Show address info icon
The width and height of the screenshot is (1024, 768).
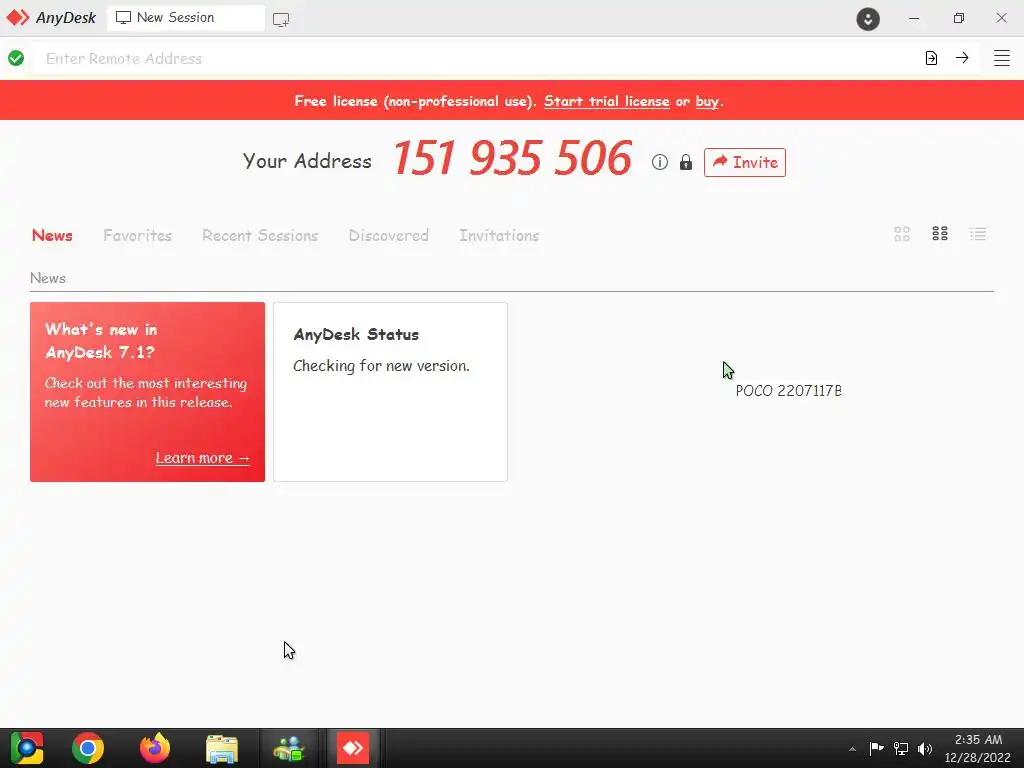tap(660, 162)
